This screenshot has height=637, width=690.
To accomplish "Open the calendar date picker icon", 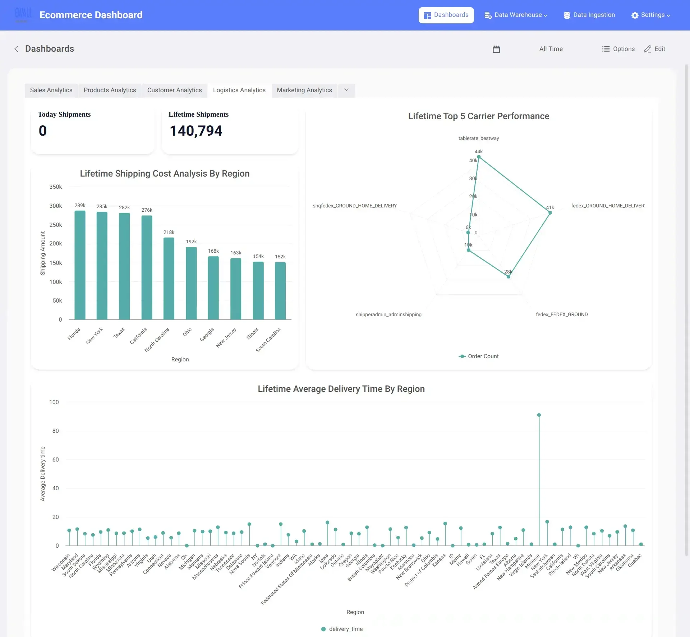I will pos(496,49).
